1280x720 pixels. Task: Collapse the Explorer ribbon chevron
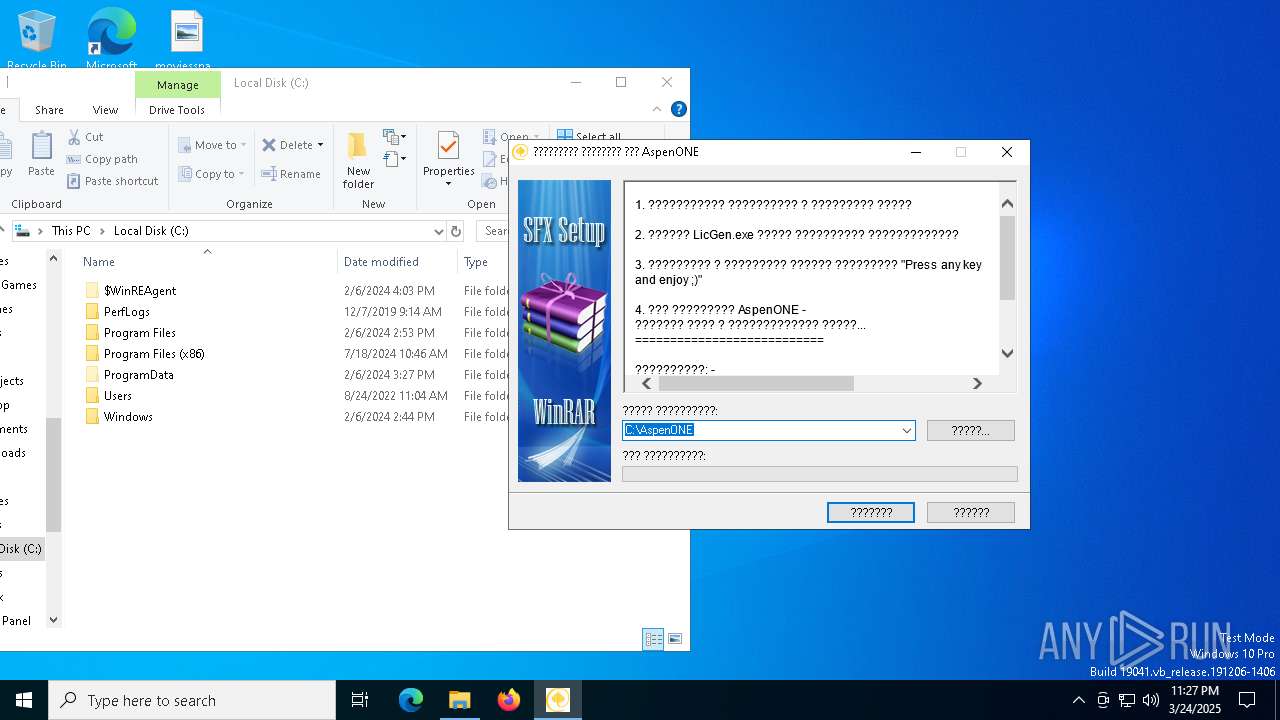pos(657,109)
